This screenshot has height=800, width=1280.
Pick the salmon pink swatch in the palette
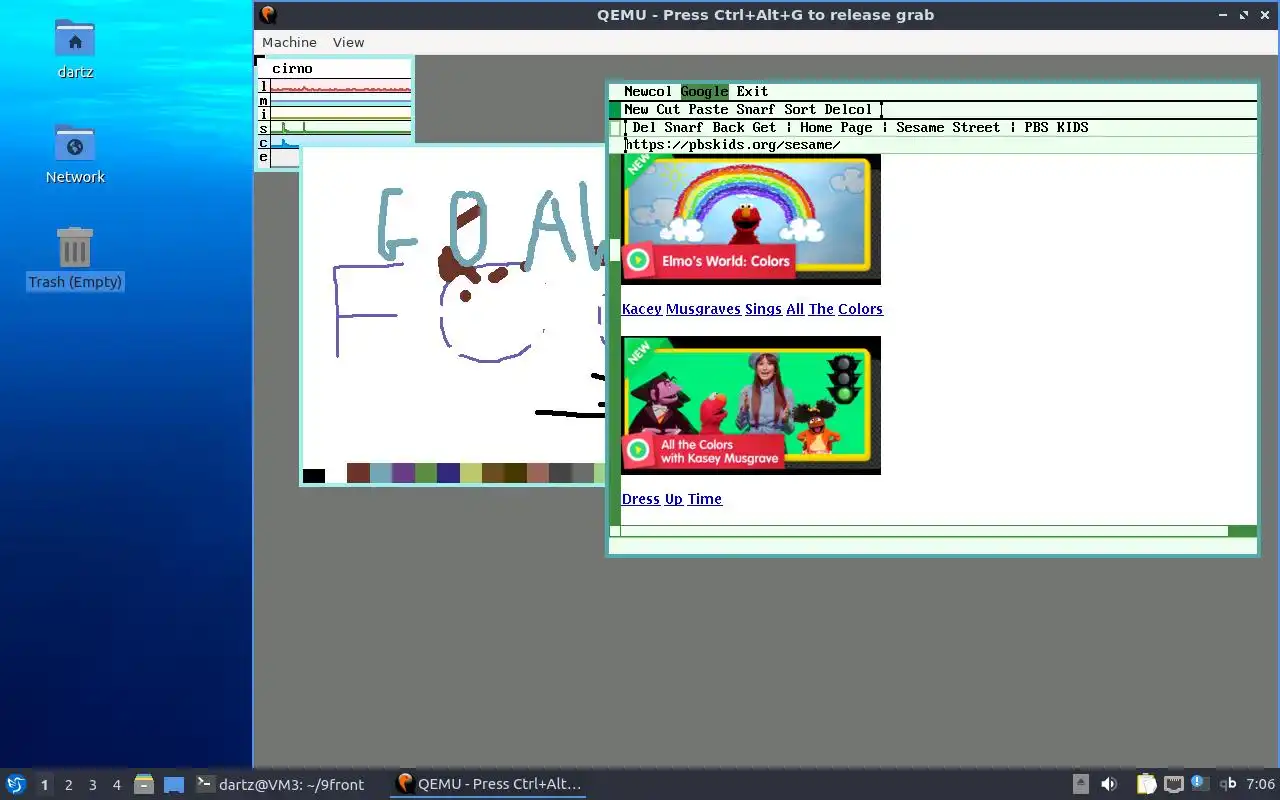(538, 473)
